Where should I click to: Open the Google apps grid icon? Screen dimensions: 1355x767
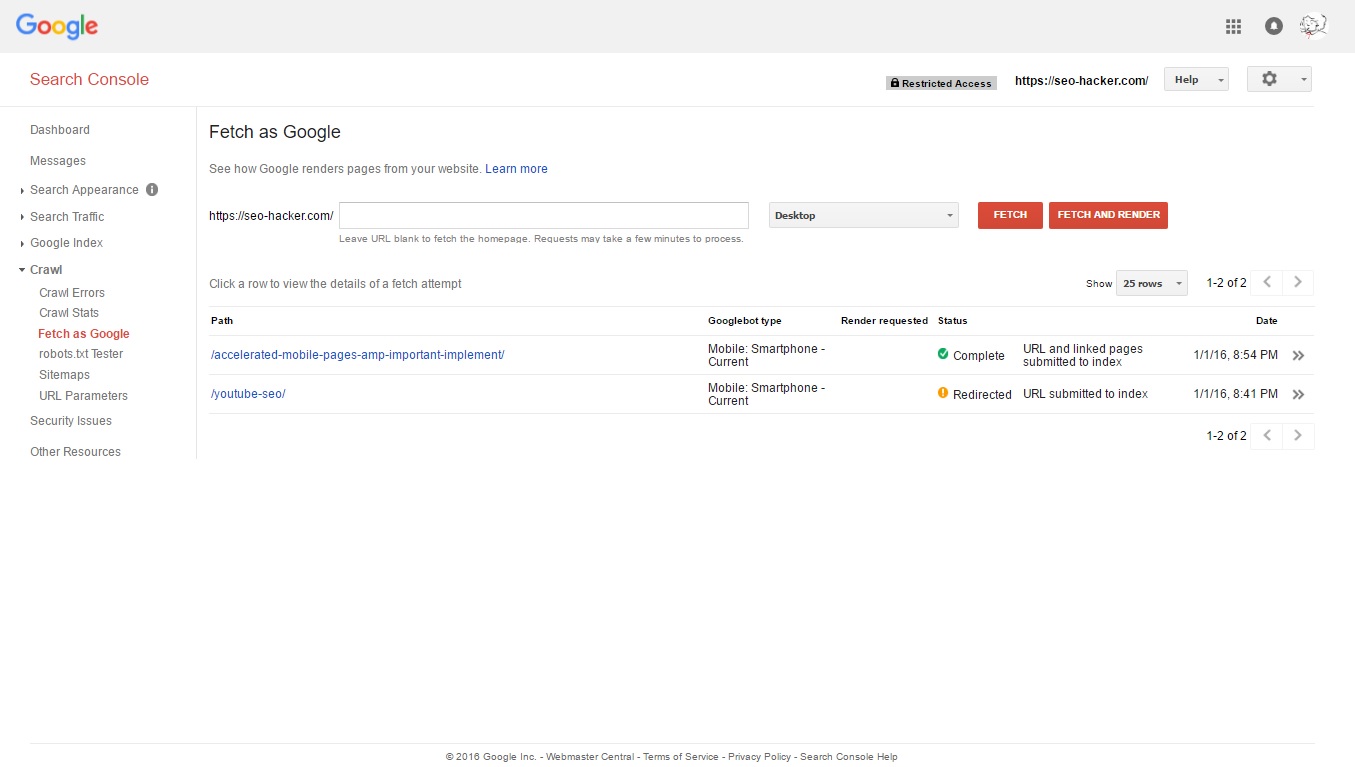[x=1233, y=27]
